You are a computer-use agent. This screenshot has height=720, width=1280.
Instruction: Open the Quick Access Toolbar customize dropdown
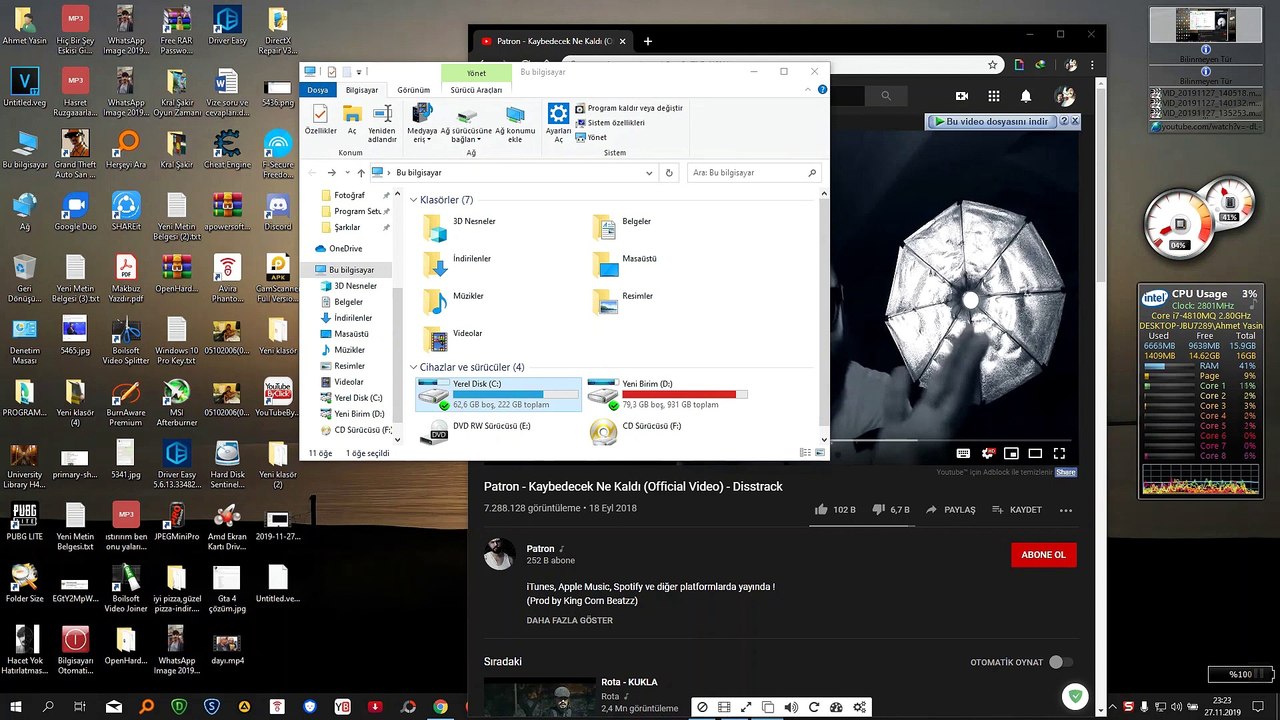click(359, 72)
